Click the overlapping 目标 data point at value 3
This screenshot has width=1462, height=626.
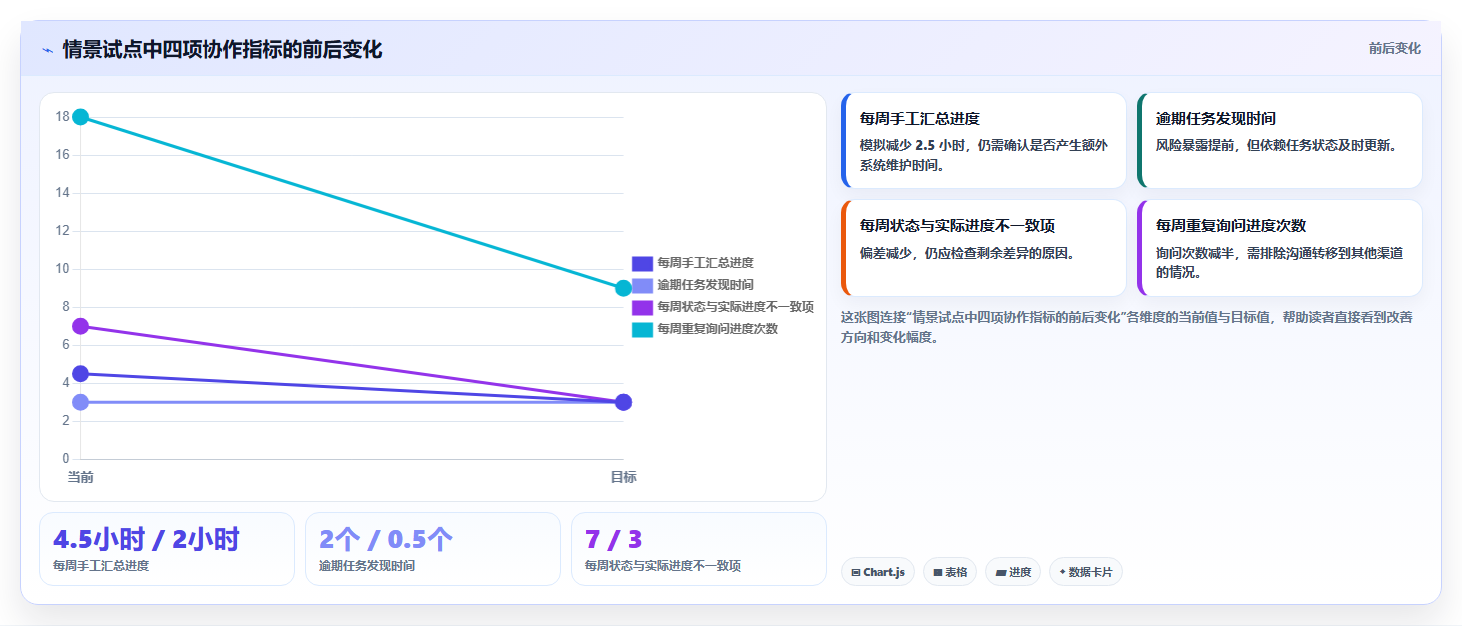coord(623,402)
